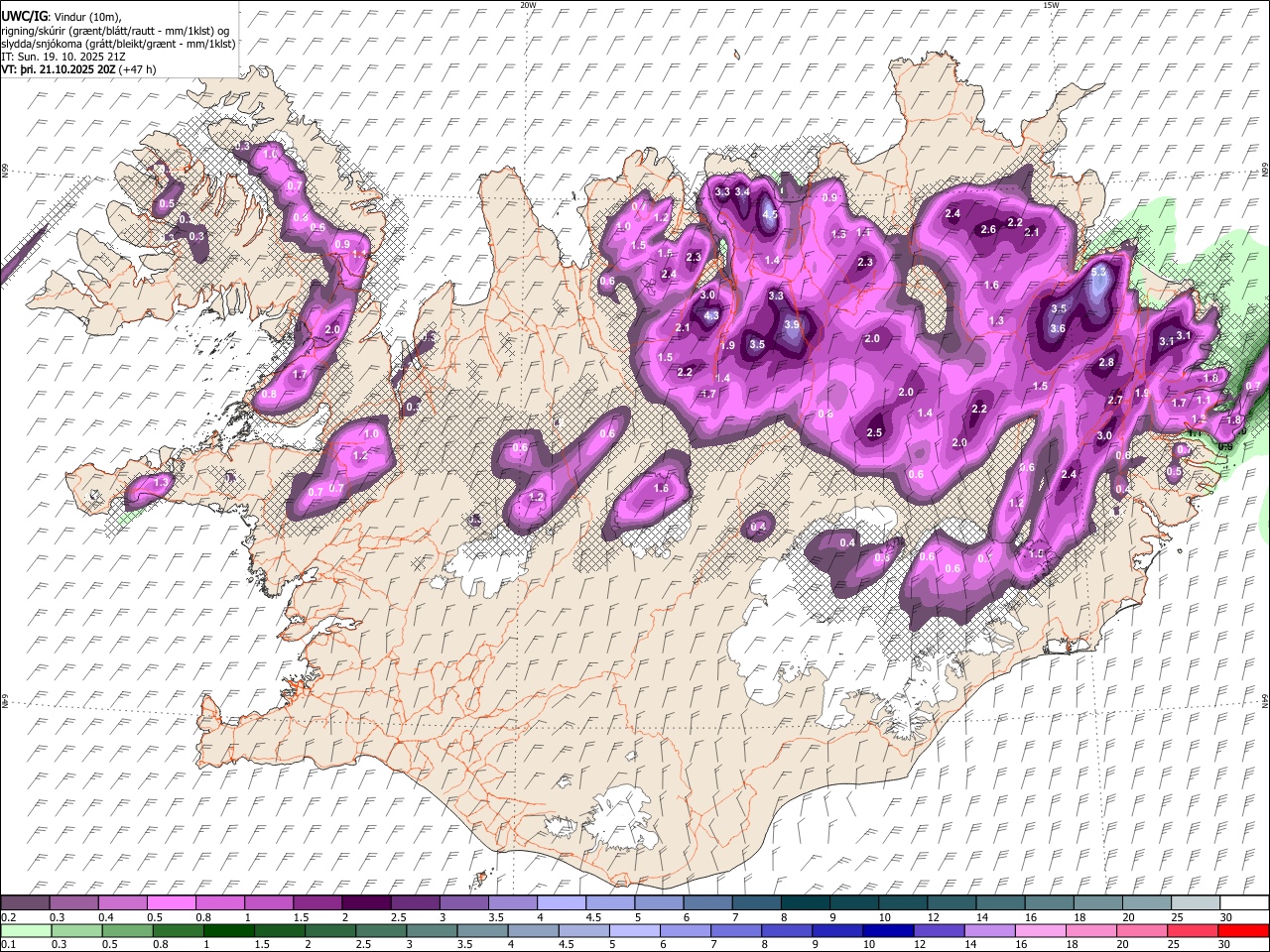The height and width of the screenshot is (952, 1270).
Task: Click the violet 14 swatch in lower legend
Action: tap(990, 930)
